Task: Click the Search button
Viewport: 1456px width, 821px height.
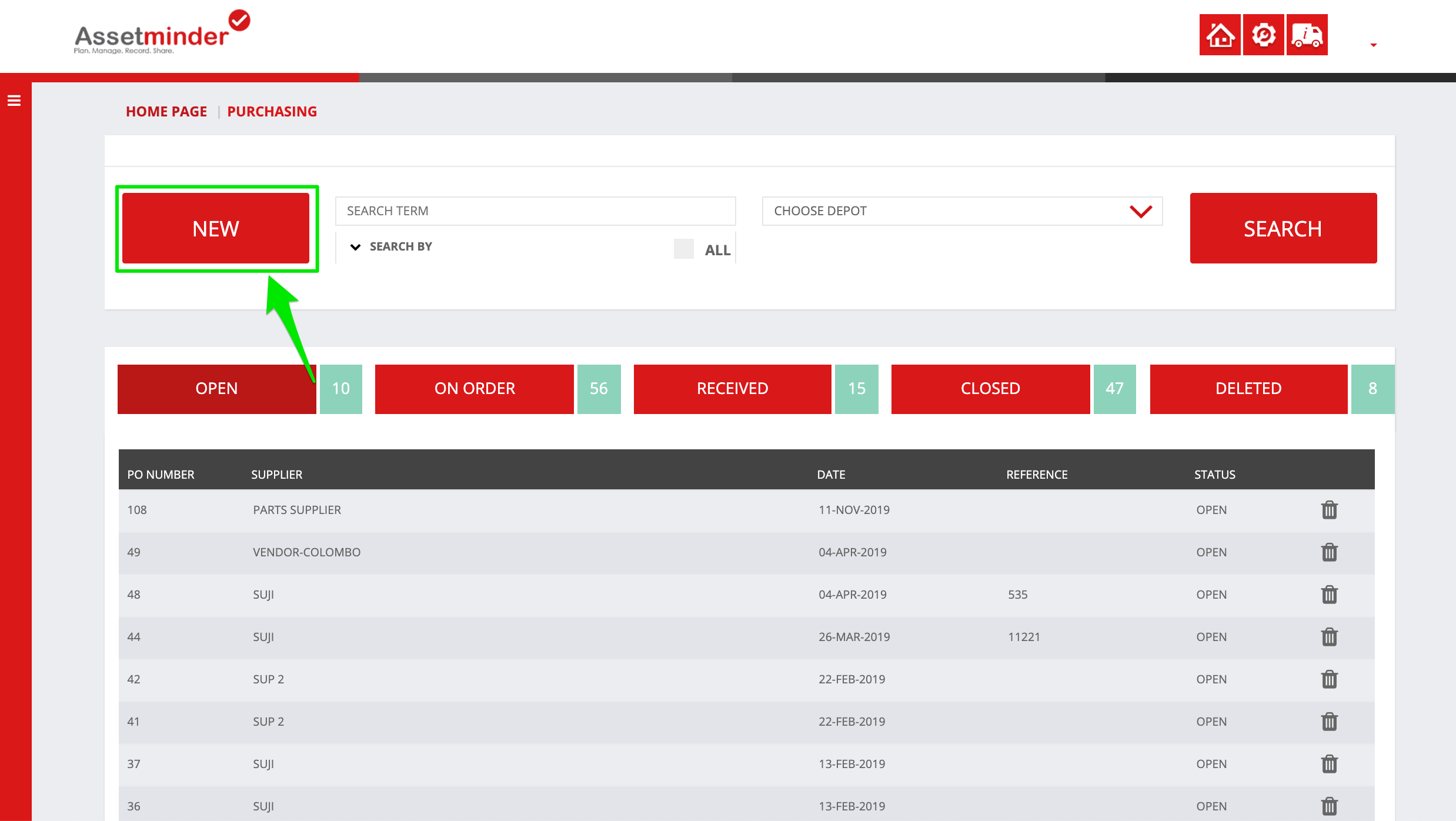Action: click(x=1283, y=228)
